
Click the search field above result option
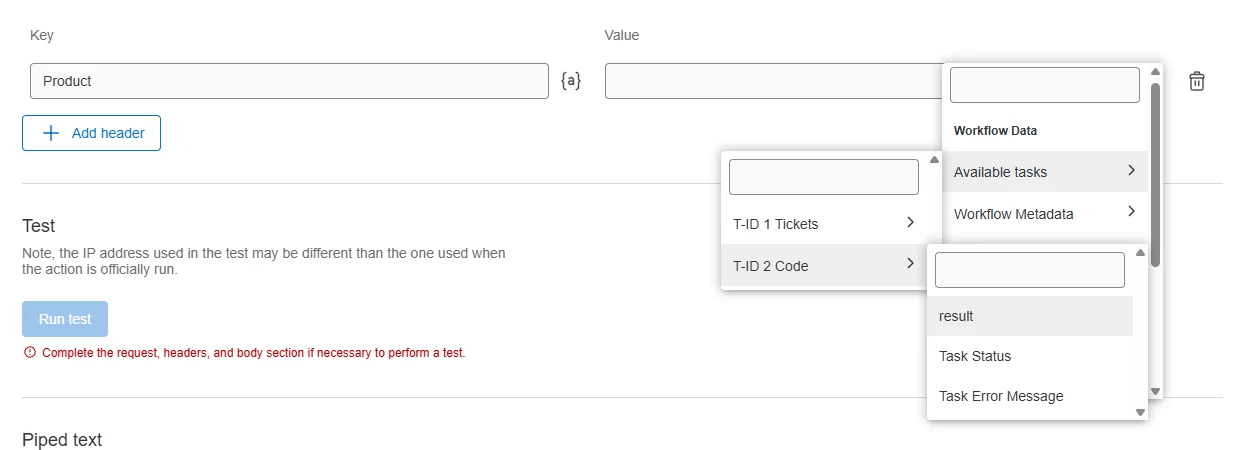pos(1030,270)
